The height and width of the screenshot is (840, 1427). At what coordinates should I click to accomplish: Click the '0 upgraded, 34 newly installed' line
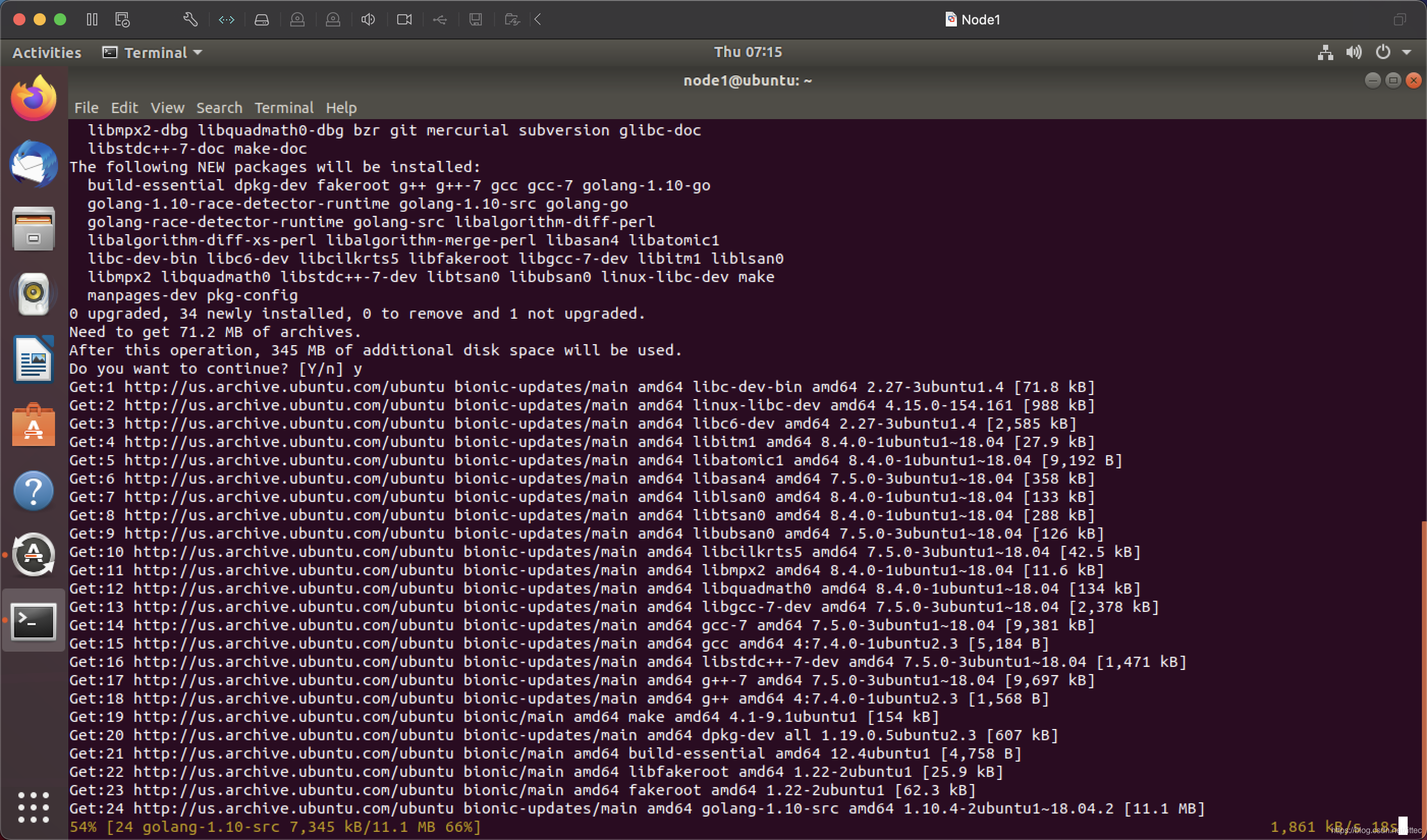[358, 314]
